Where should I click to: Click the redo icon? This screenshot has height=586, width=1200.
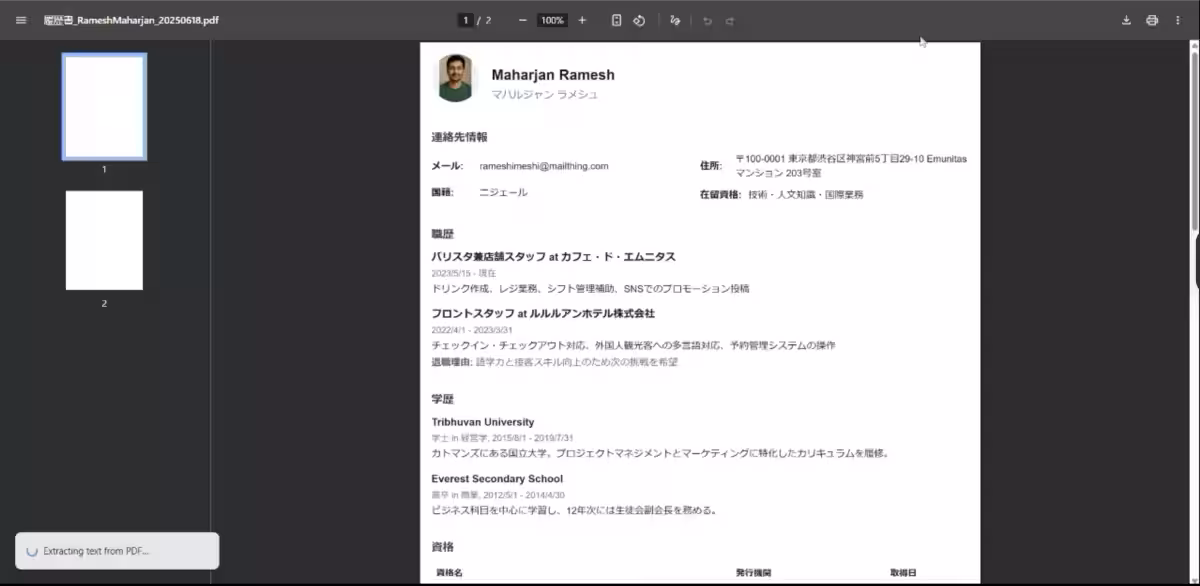[x=729, y=19]
